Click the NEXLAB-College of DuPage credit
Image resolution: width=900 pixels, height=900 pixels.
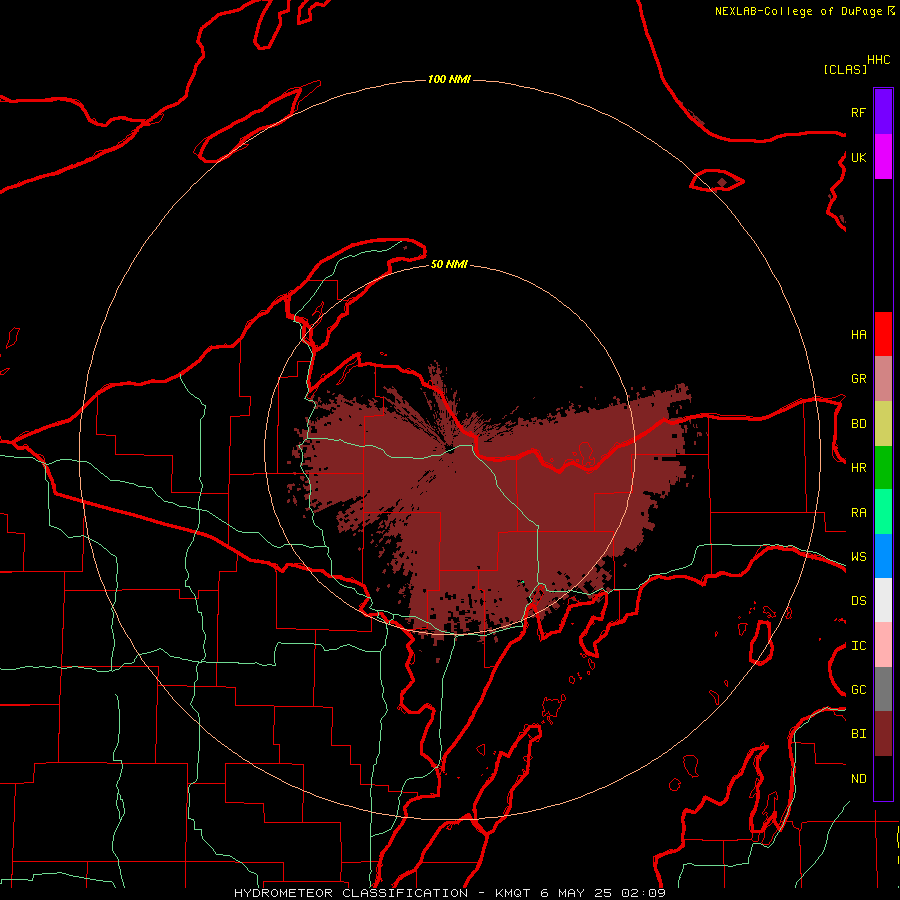(799, 11)
